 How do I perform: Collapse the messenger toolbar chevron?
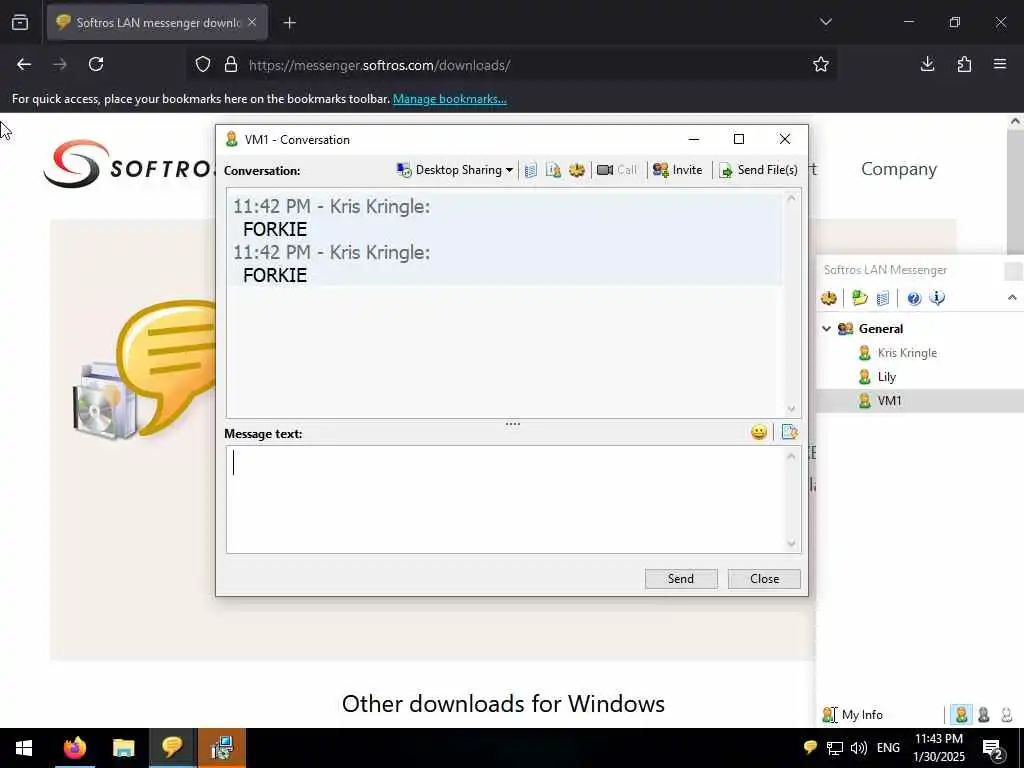pyautogui.click(x=1012, y=298)
